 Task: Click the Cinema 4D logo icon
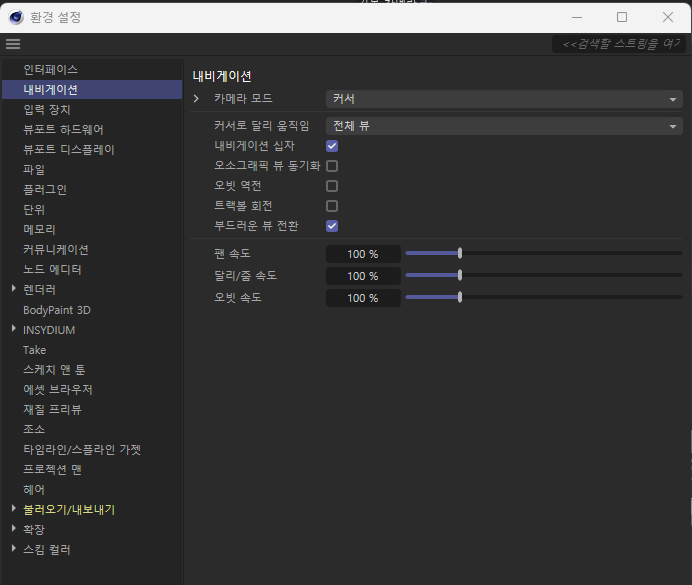[16, 17]
